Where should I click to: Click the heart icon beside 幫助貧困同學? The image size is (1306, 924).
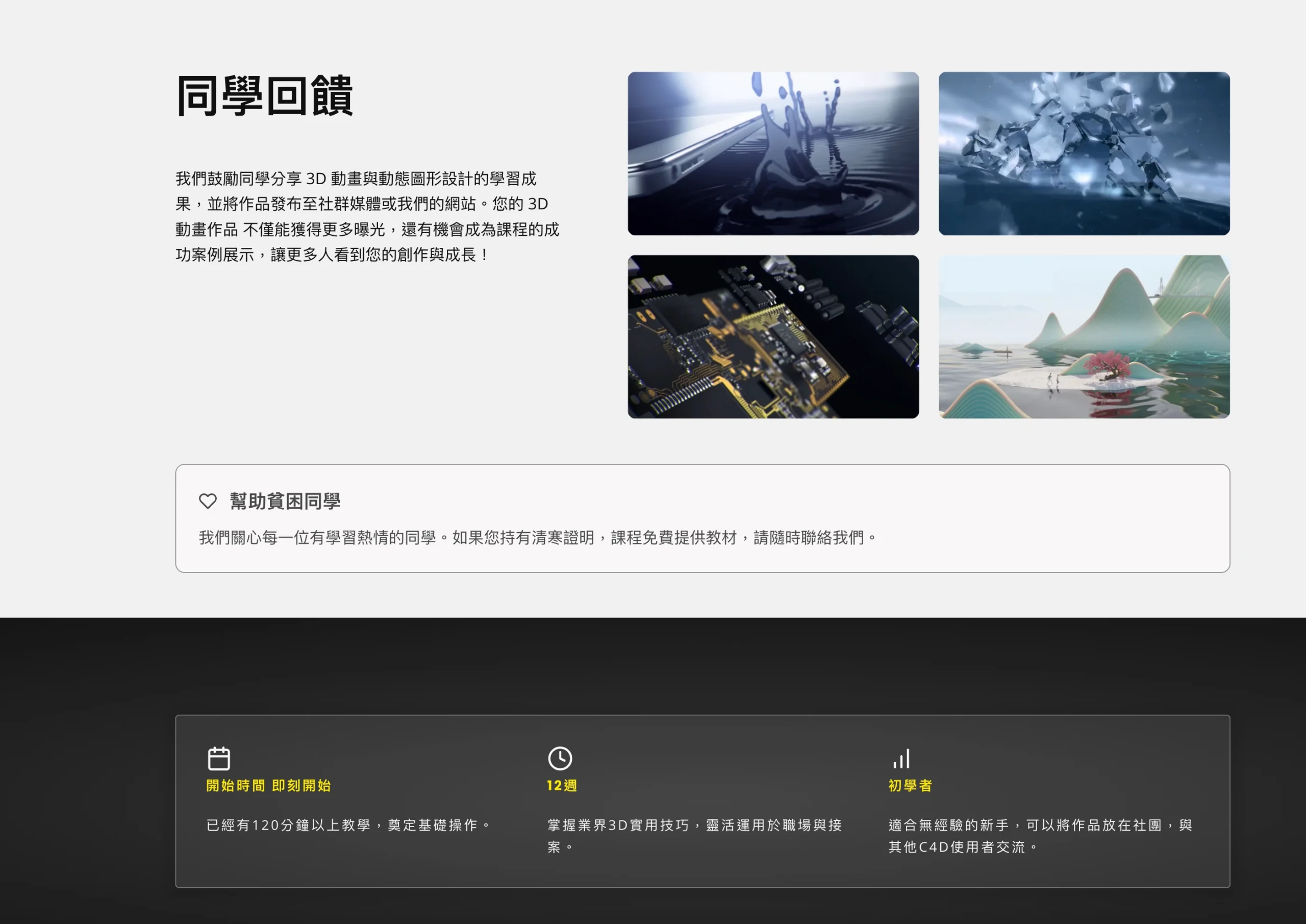[208, 501]
